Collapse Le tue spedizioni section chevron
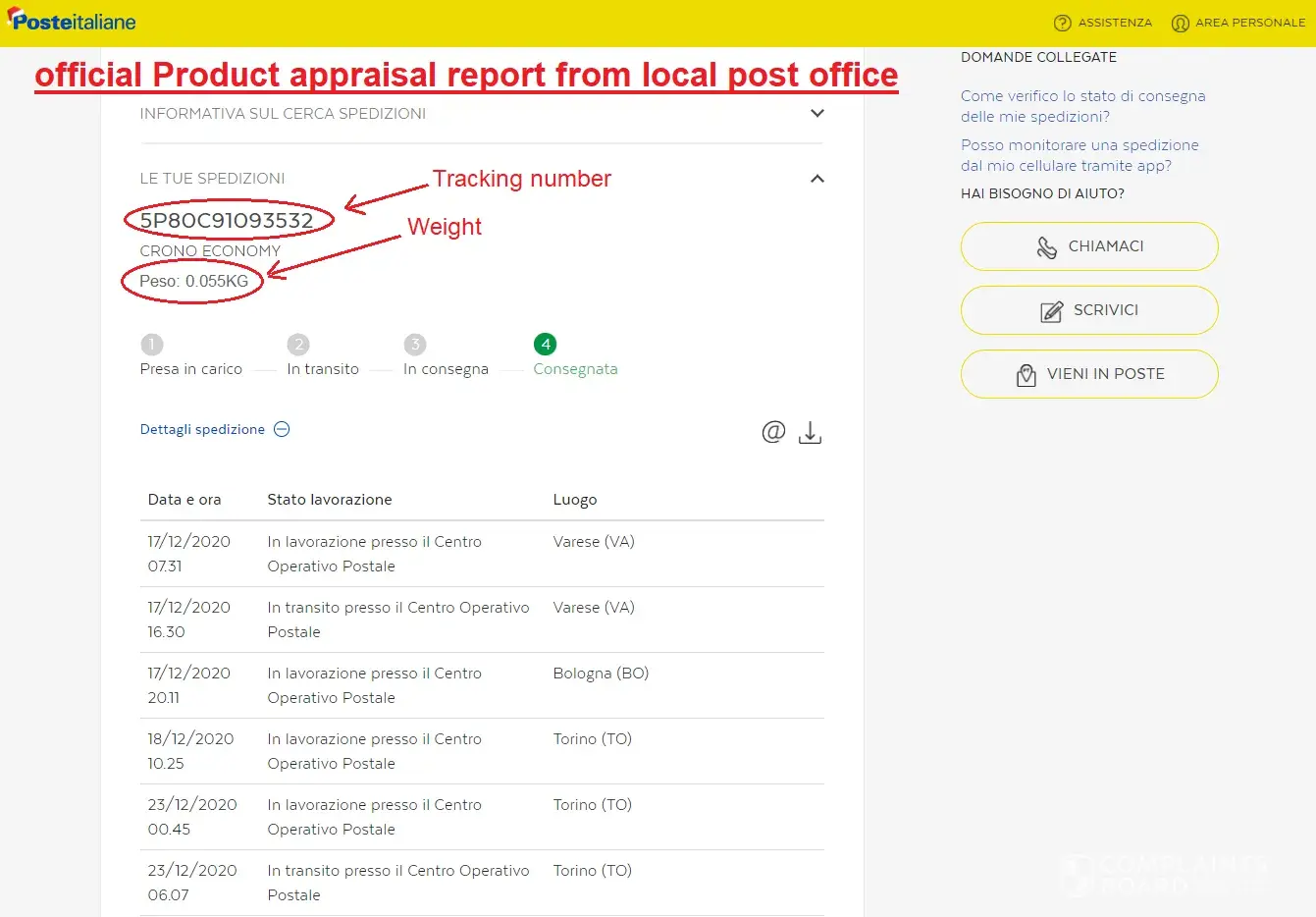The image size is (1316, 917). pyautogui.click(x=816, y=179)
